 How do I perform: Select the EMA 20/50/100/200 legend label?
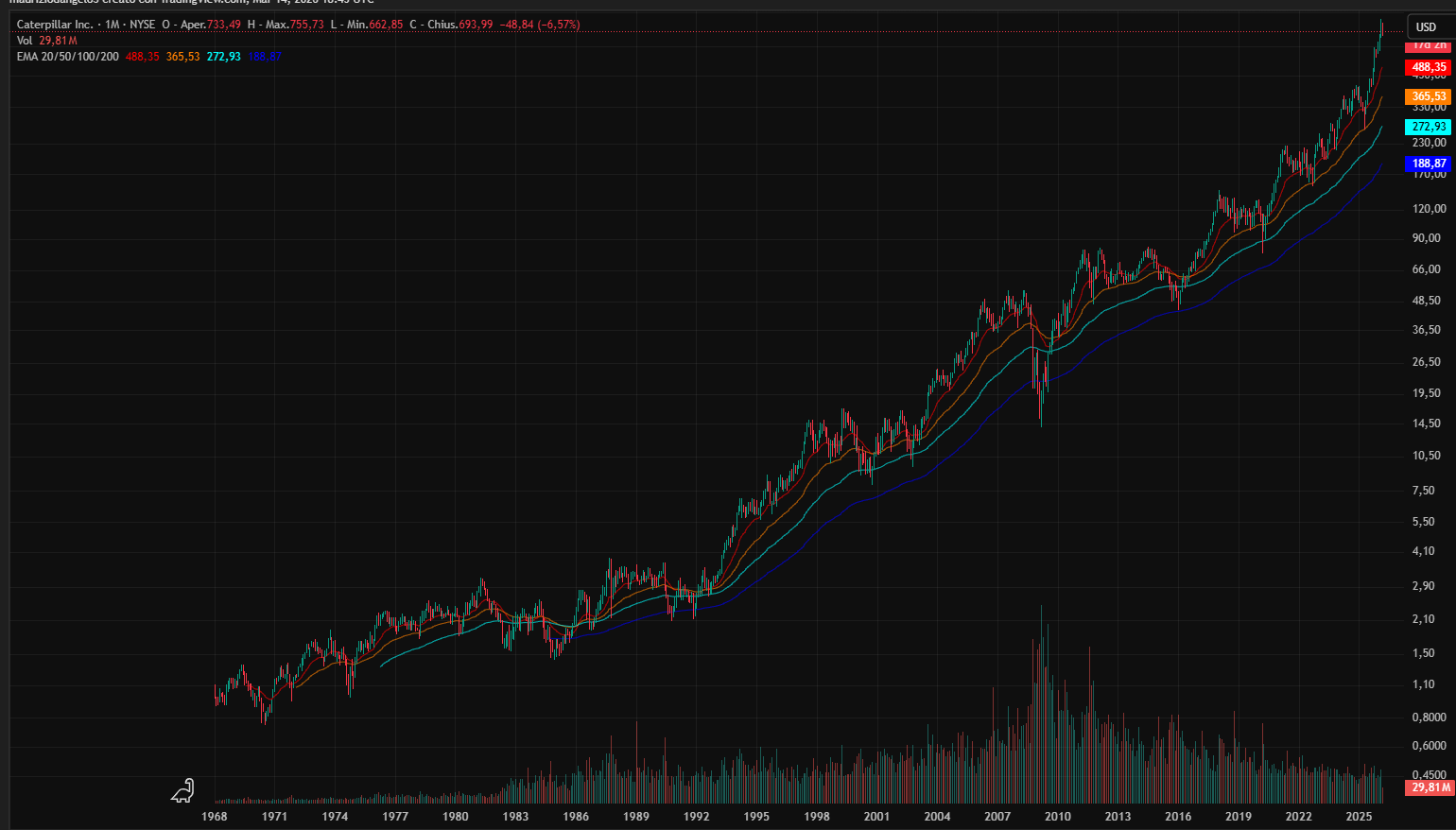[68, 57]
